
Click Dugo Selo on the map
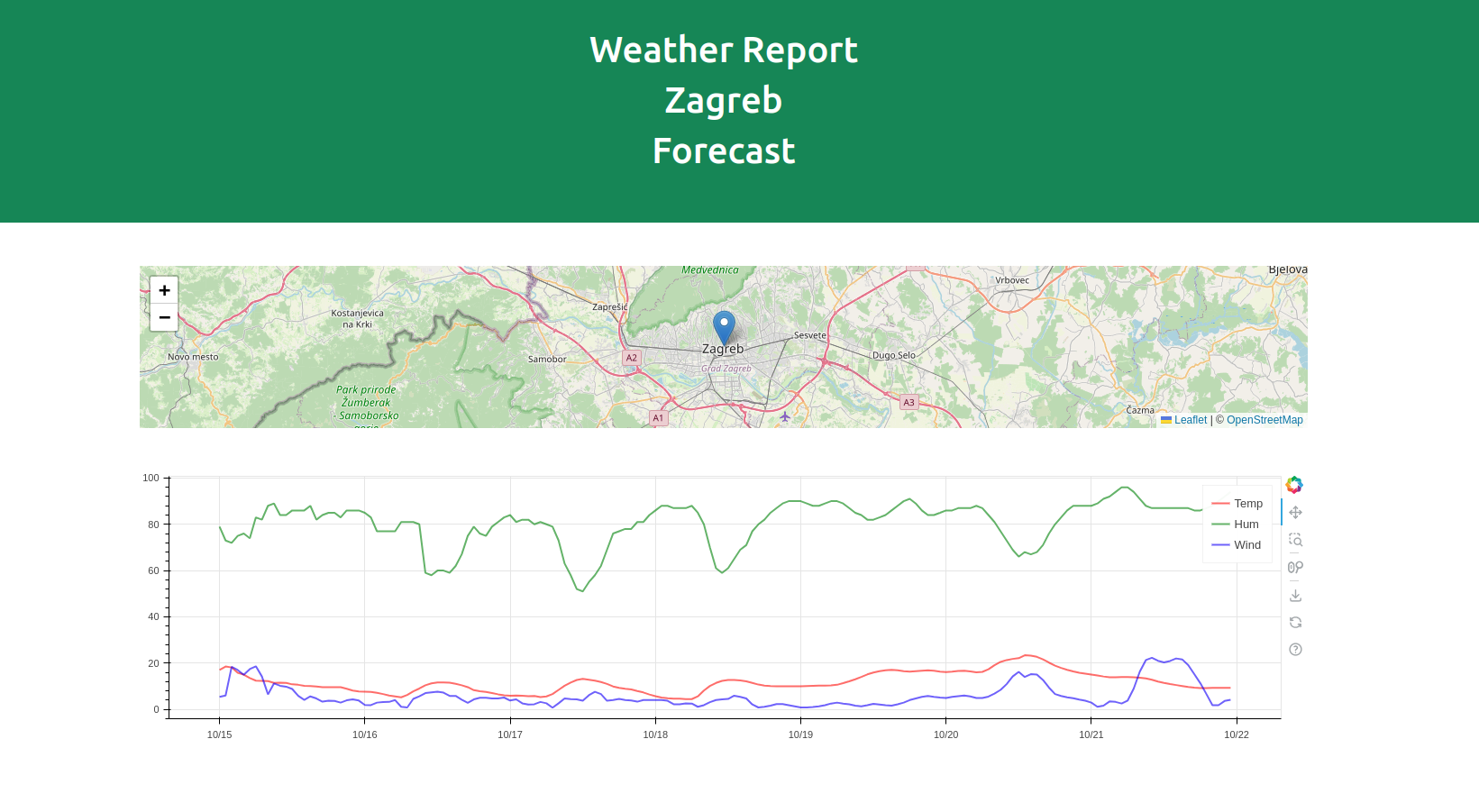tap(894, 355)
